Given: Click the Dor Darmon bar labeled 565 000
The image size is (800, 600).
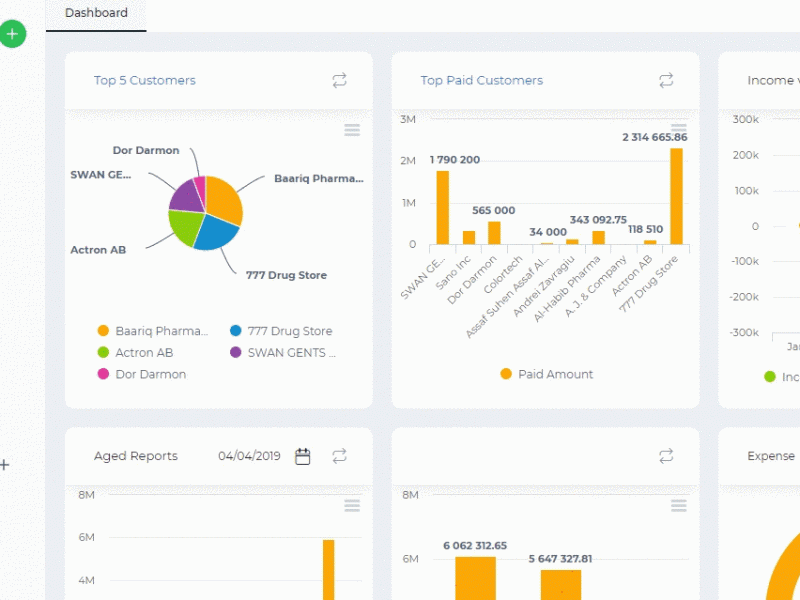Looking at the screenshot, I should point(494,233).
